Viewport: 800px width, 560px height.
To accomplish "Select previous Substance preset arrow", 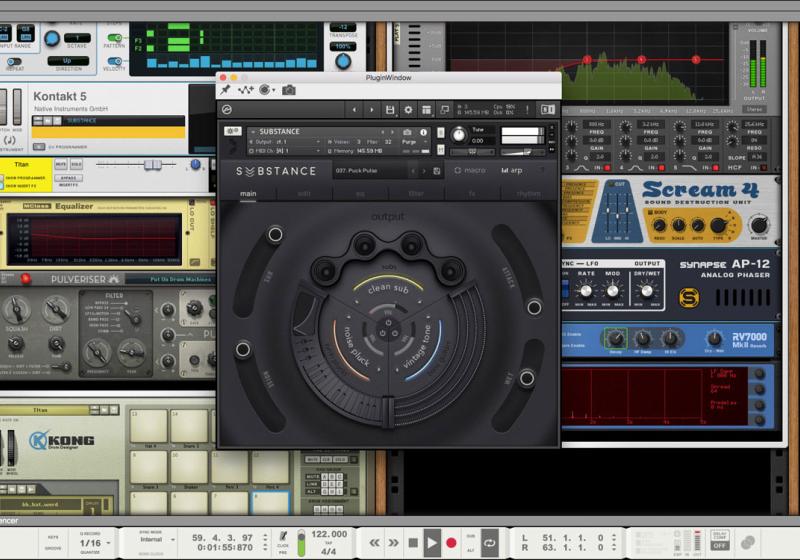I will point(413,171).
